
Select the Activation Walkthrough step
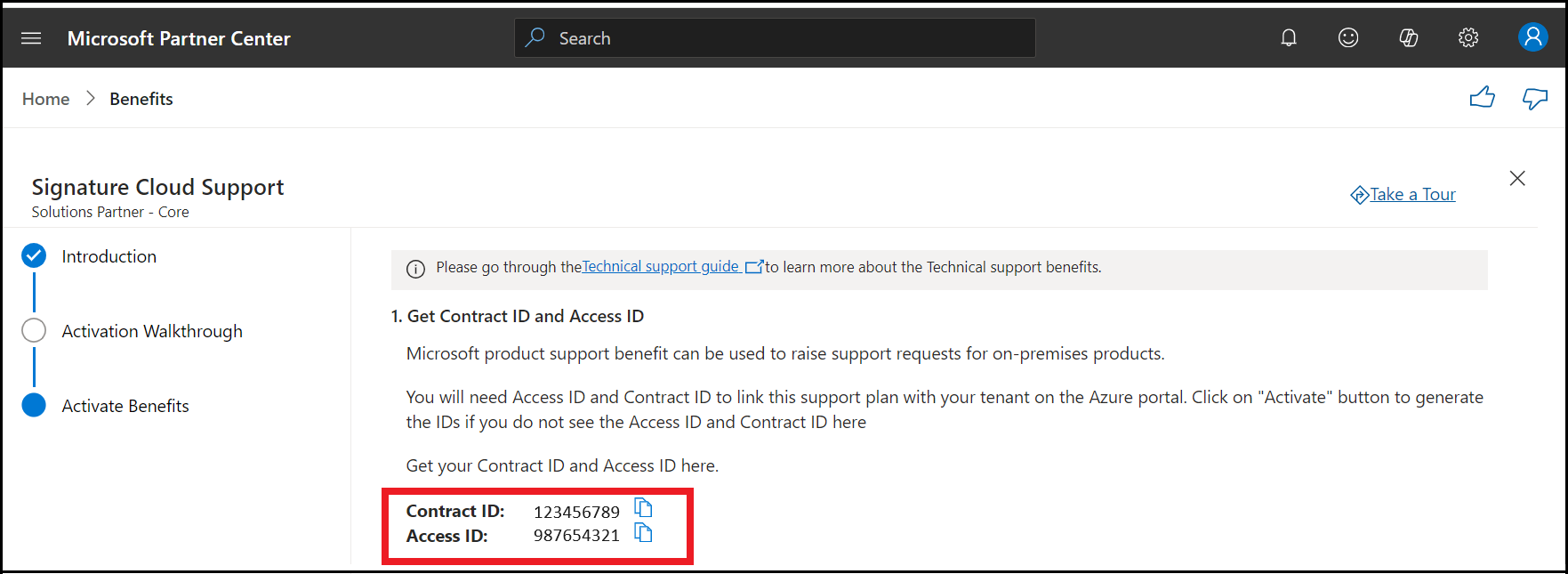click(152, 331)
